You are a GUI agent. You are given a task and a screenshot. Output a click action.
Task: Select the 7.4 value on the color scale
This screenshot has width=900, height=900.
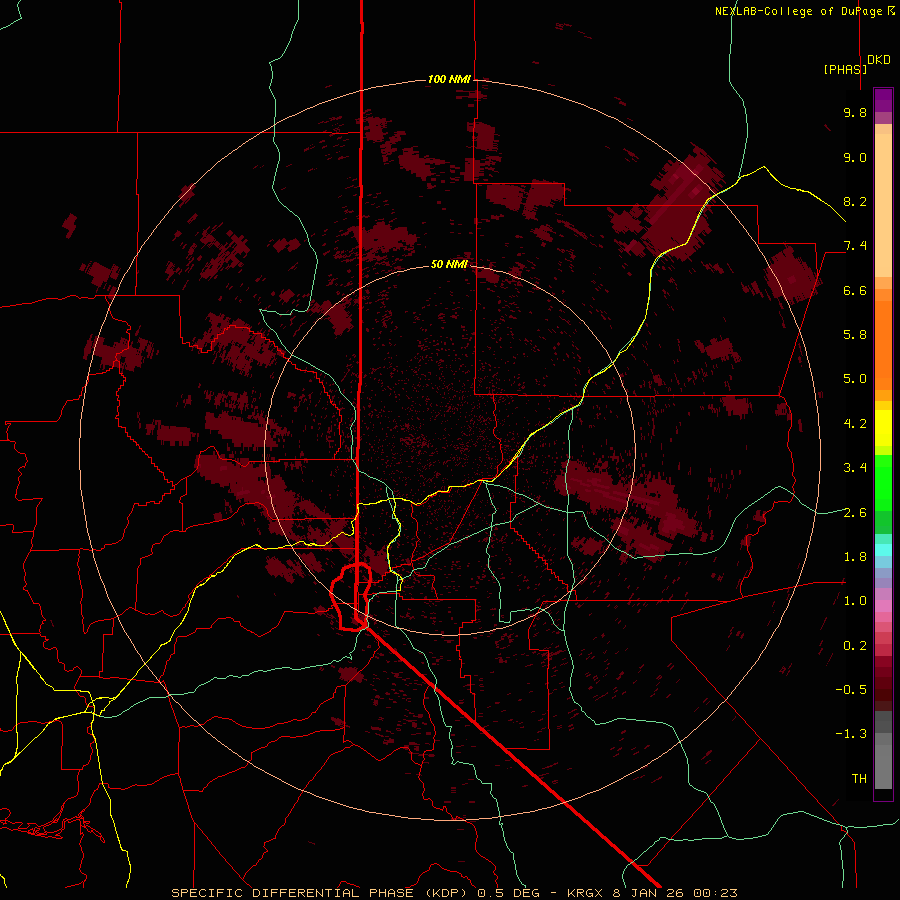click(x=855, y=246)
